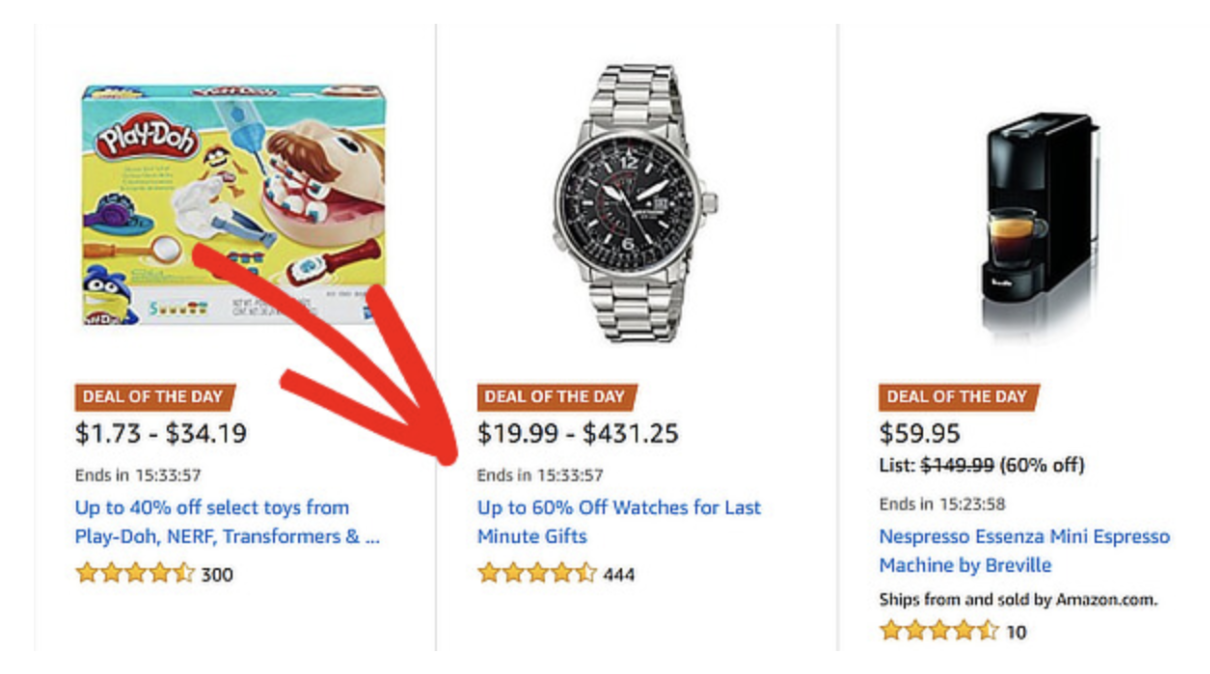The height and width of the screenshot is (674, 1210).
Task: Click the $59.95 Nespresso price
Action: [x=920, y=434]
